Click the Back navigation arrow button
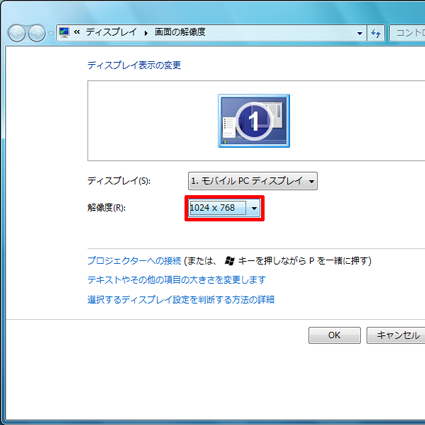Viewport: 425px width, 425px height. pos(17,33)
